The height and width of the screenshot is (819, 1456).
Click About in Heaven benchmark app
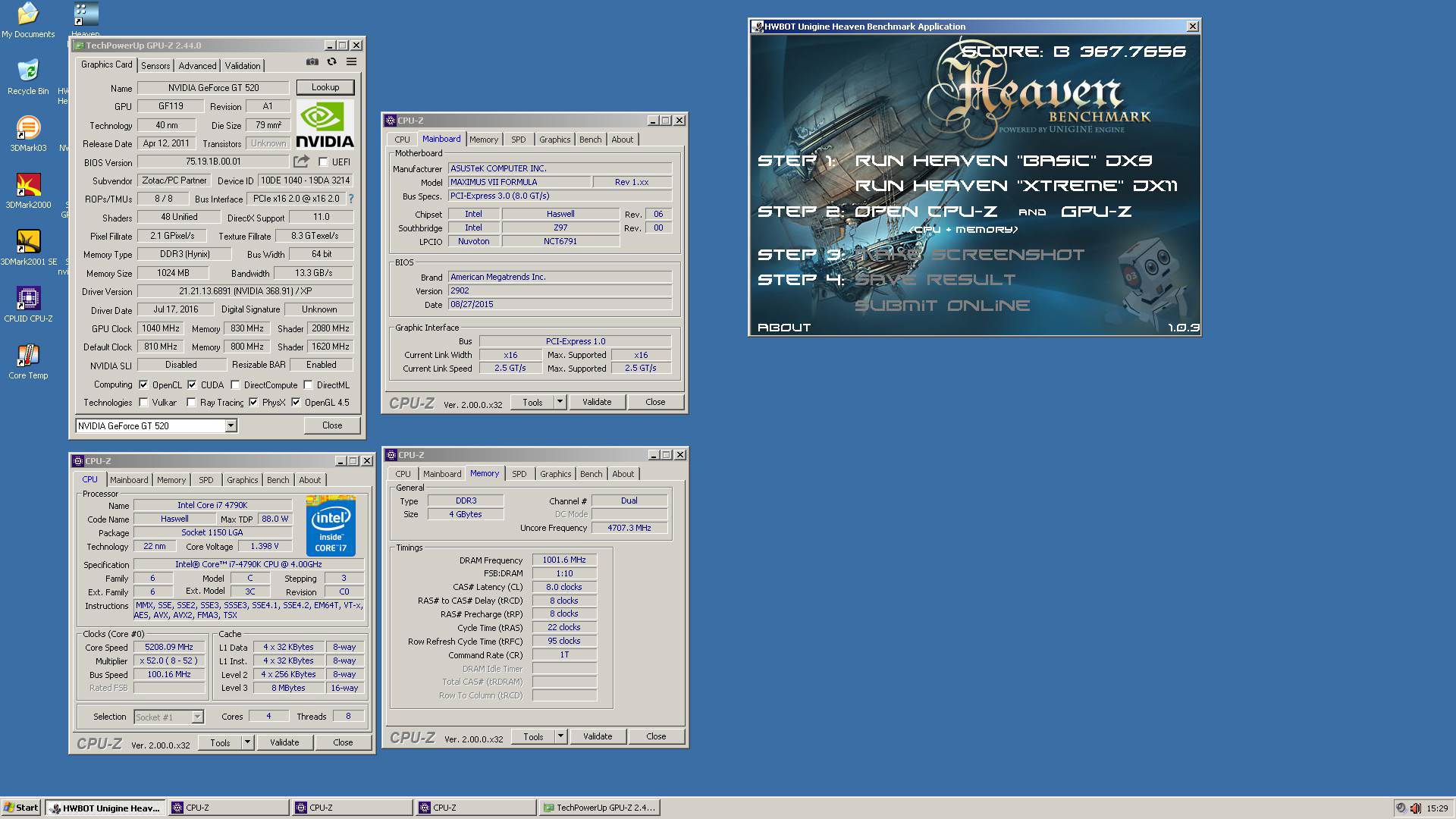(x=784, y=328)
